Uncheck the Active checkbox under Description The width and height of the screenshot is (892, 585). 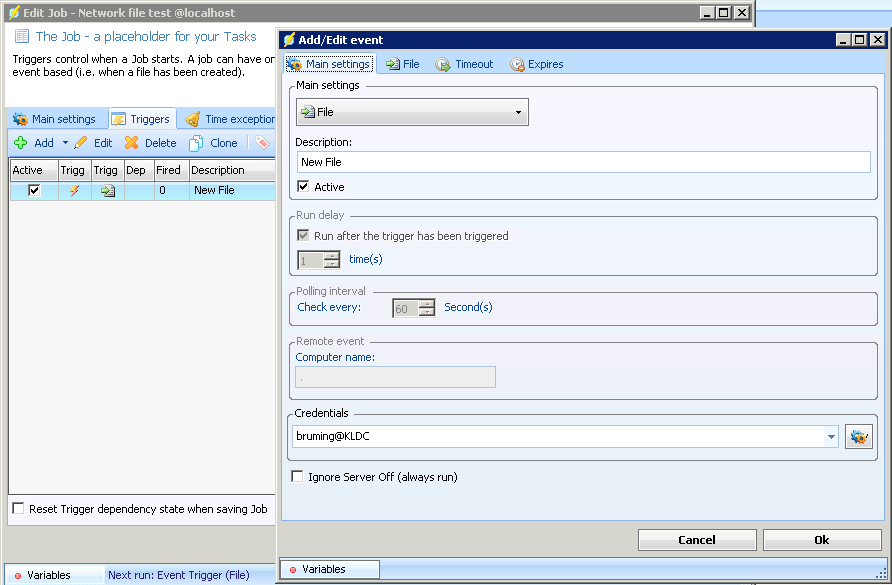click(x=304, y=187)
